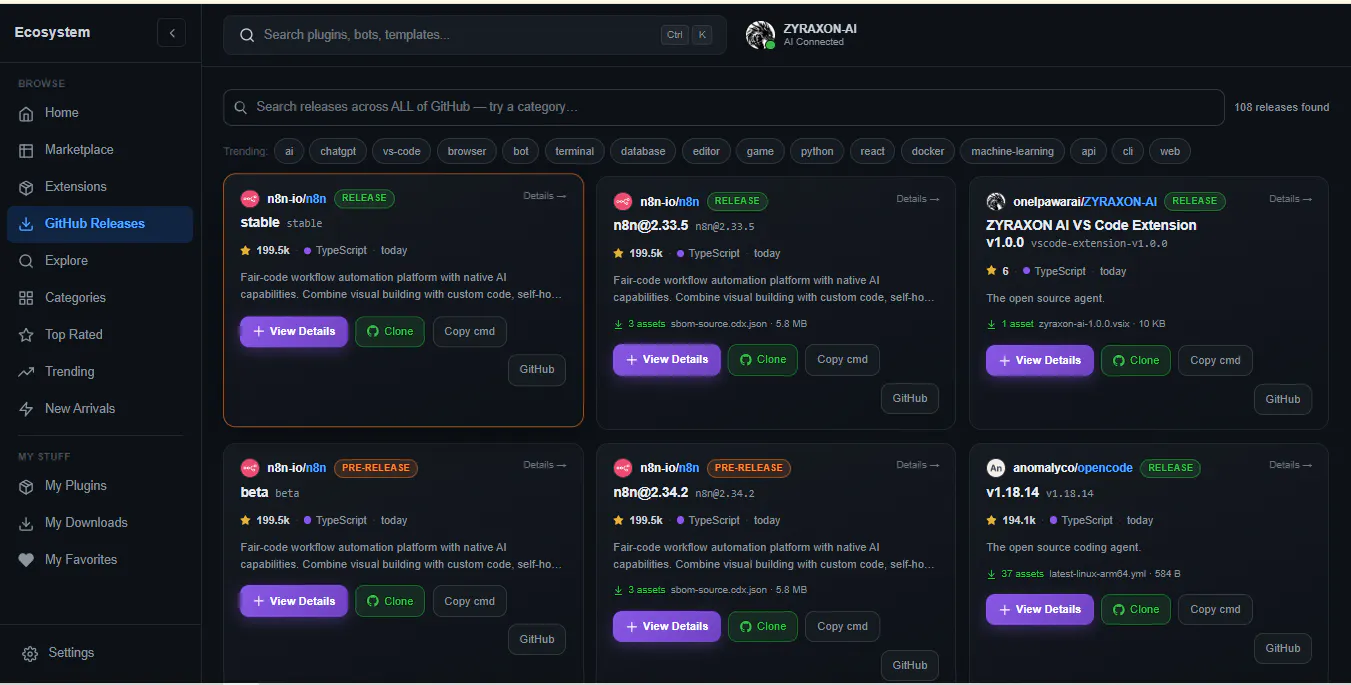Open Details arrow link on n8n@2.33.5 card
Screen dimensions: 1351x685
(918, 199)
